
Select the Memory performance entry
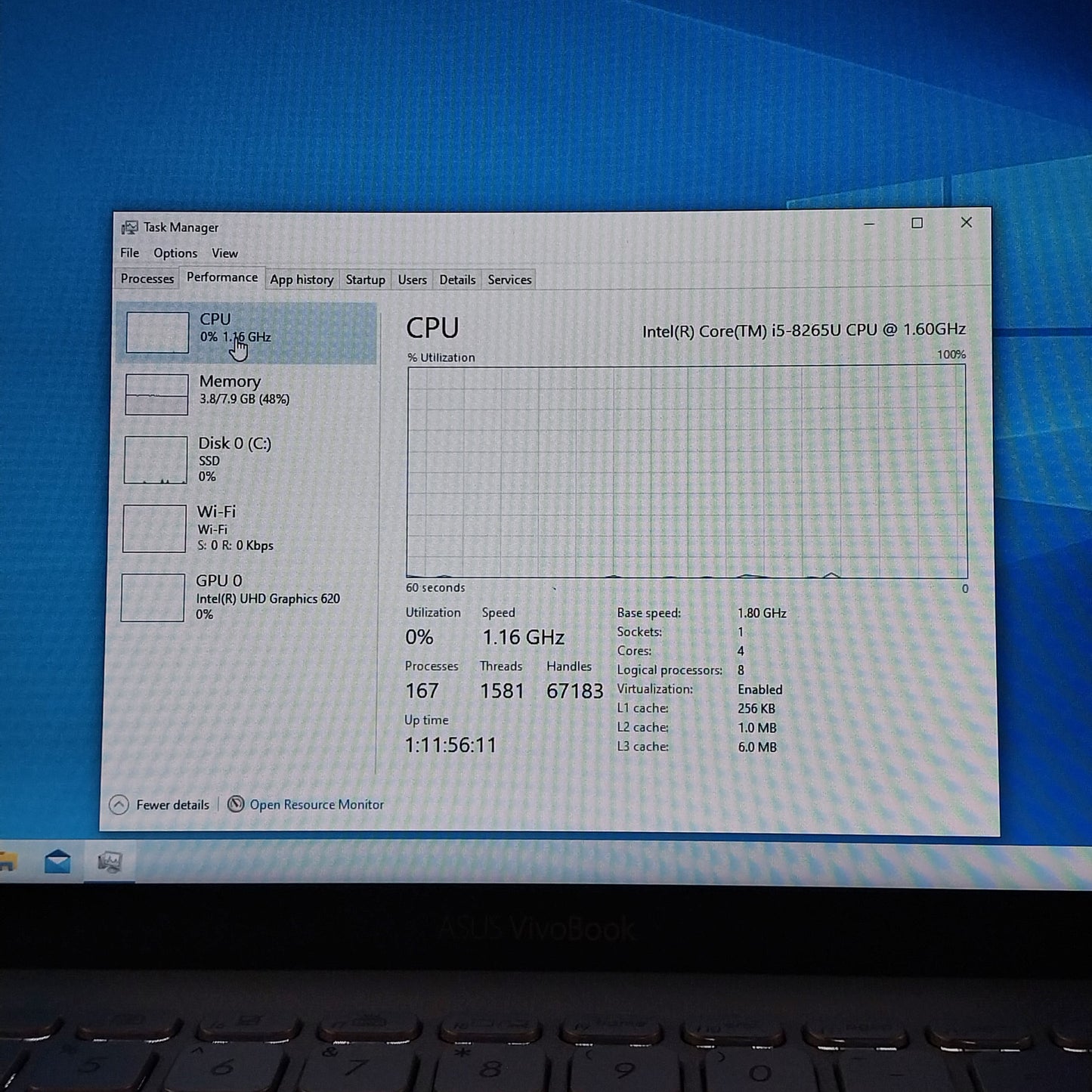click(x=246, y=394)
